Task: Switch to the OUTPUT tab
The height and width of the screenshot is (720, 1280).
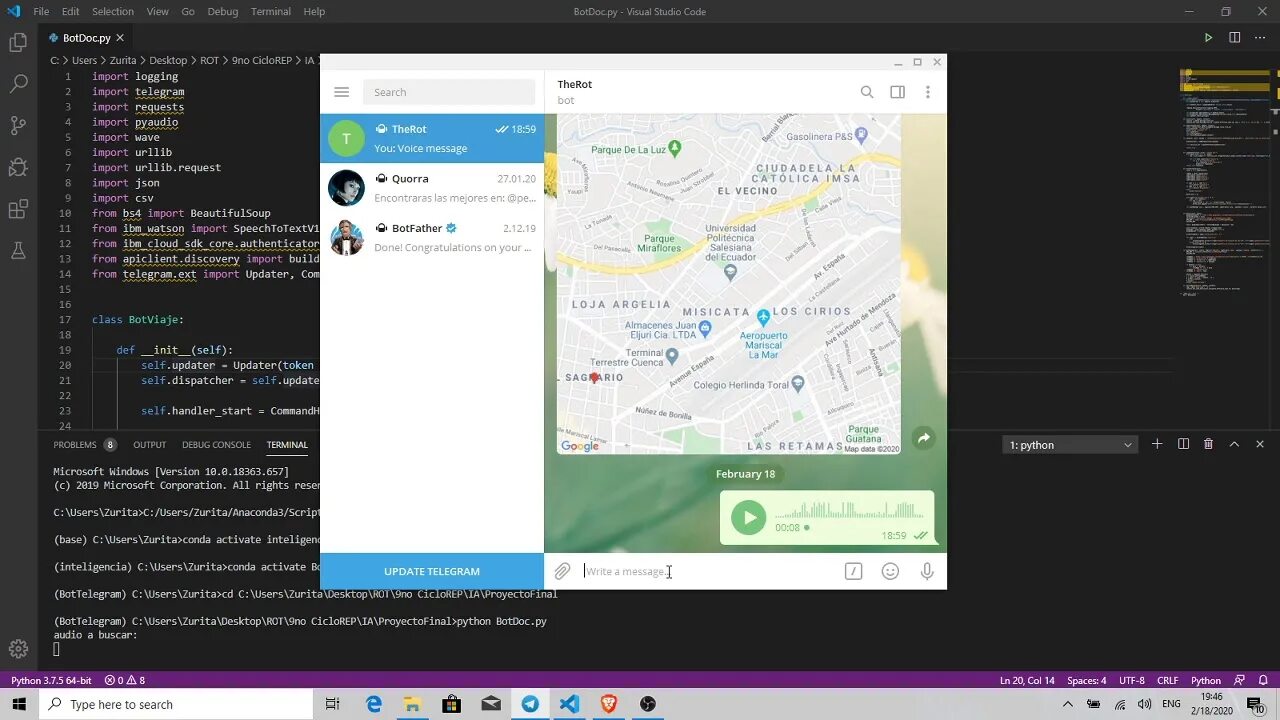Action: point(150,445)
